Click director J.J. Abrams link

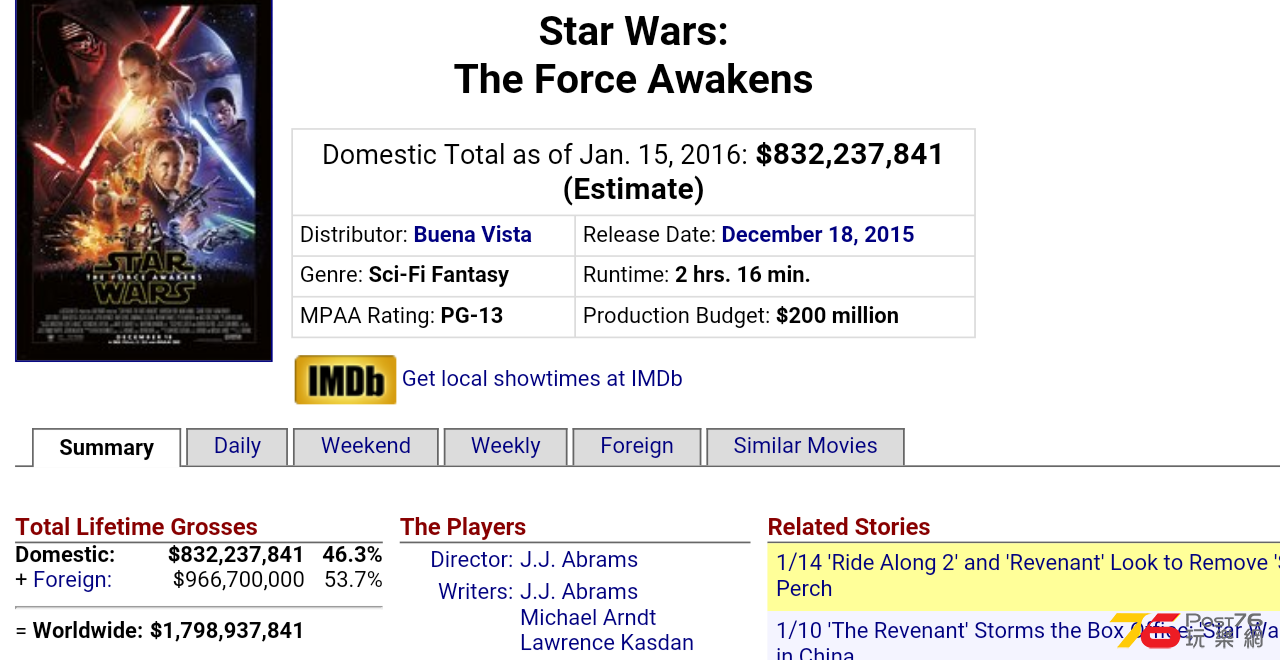579,560
